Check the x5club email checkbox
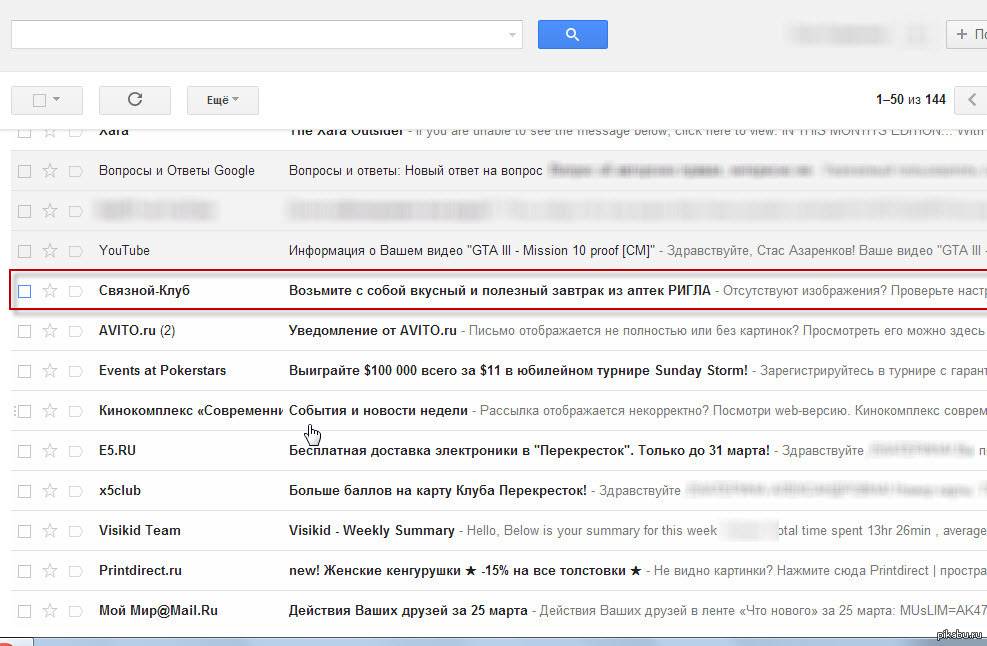Image resolution: width=987 pixels, height=646 pixels. click(x=25, y=491)
